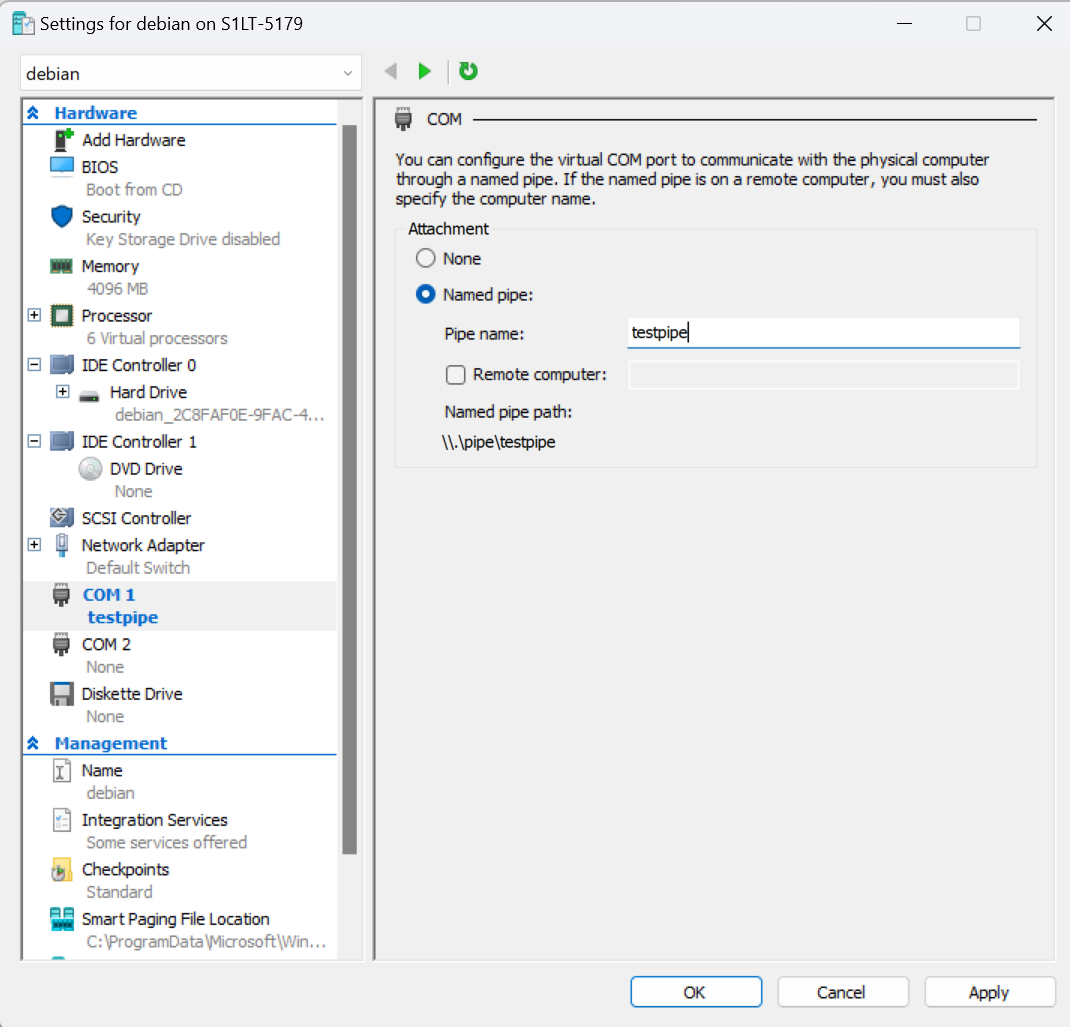Click the Cancel button
1070x1027 pixels.
842,992
